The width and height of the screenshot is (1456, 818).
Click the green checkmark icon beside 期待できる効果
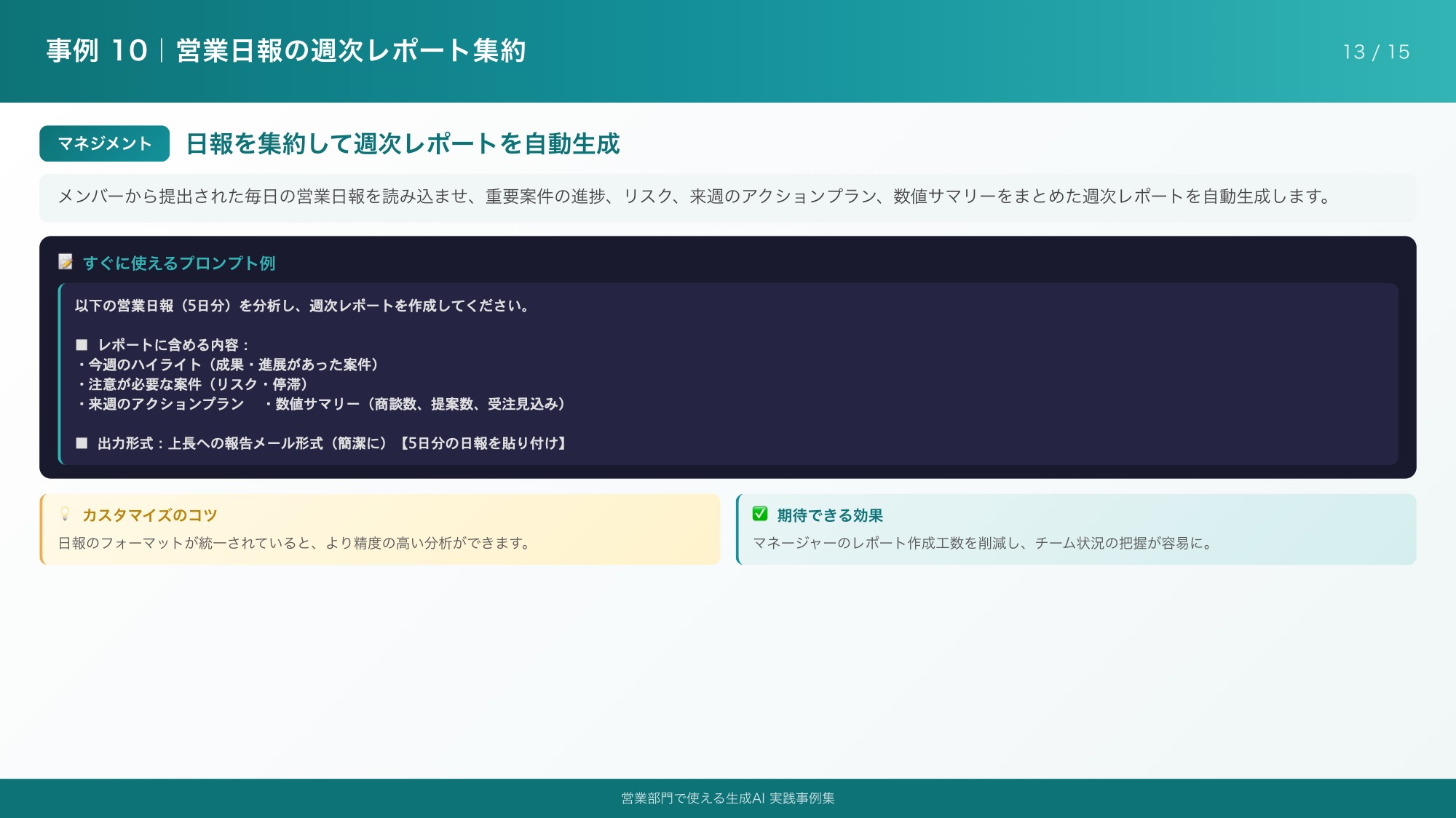tap(760, 514)
